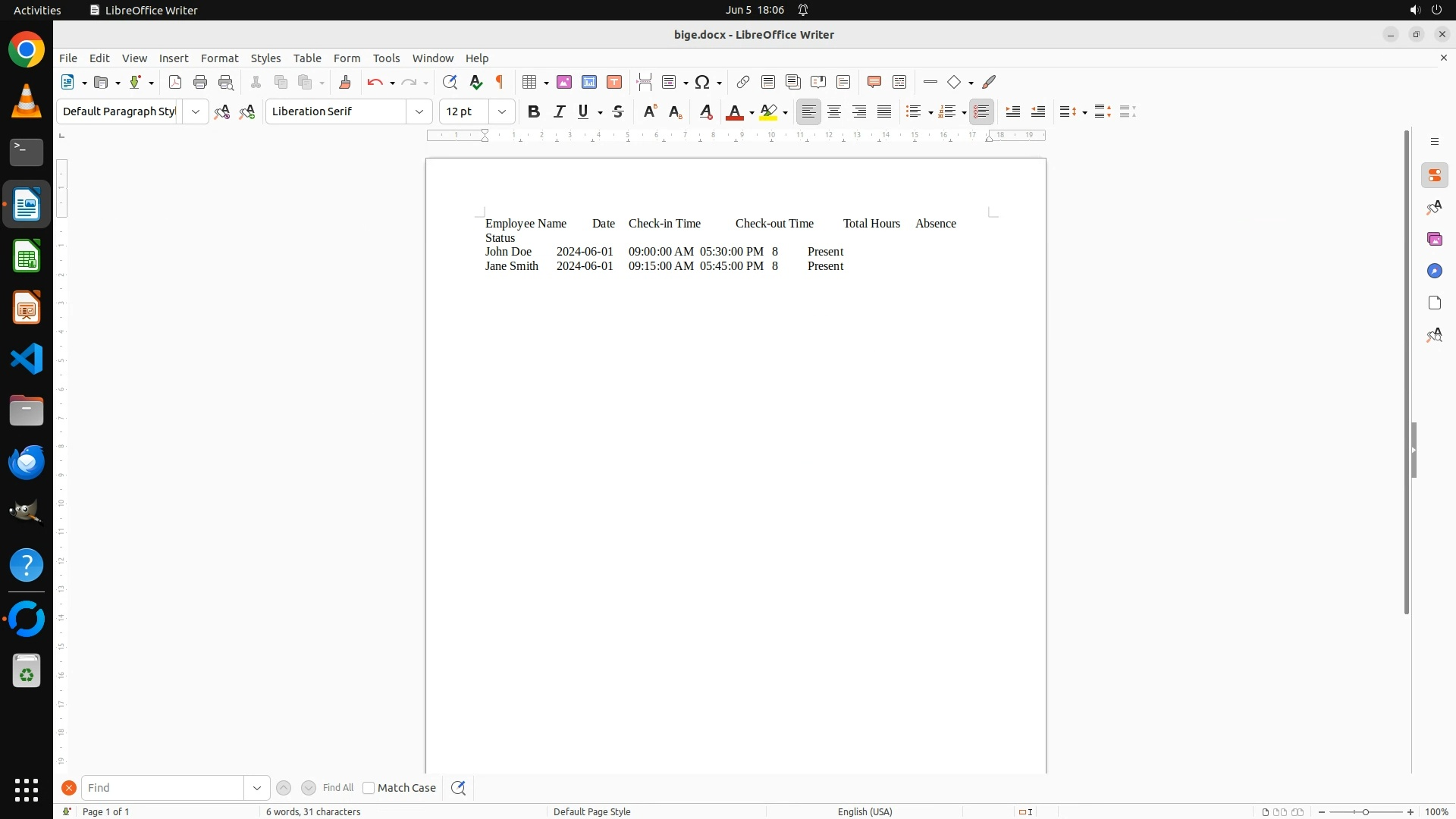The image size is (1456, 819).
Task: Enable the Match Case checkbox
Action: tap(369, 788)
